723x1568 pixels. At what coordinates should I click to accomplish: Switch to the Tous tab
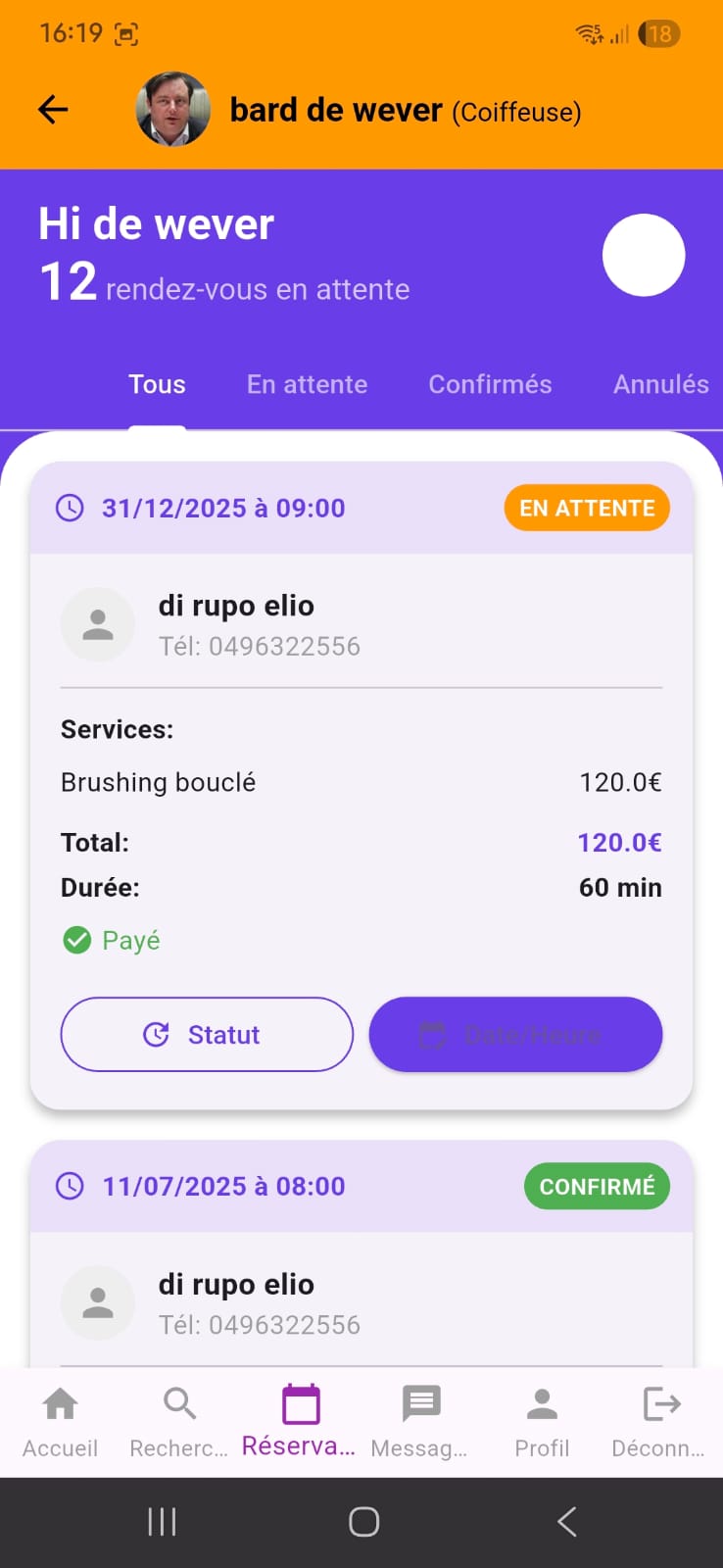click(157, 384)
